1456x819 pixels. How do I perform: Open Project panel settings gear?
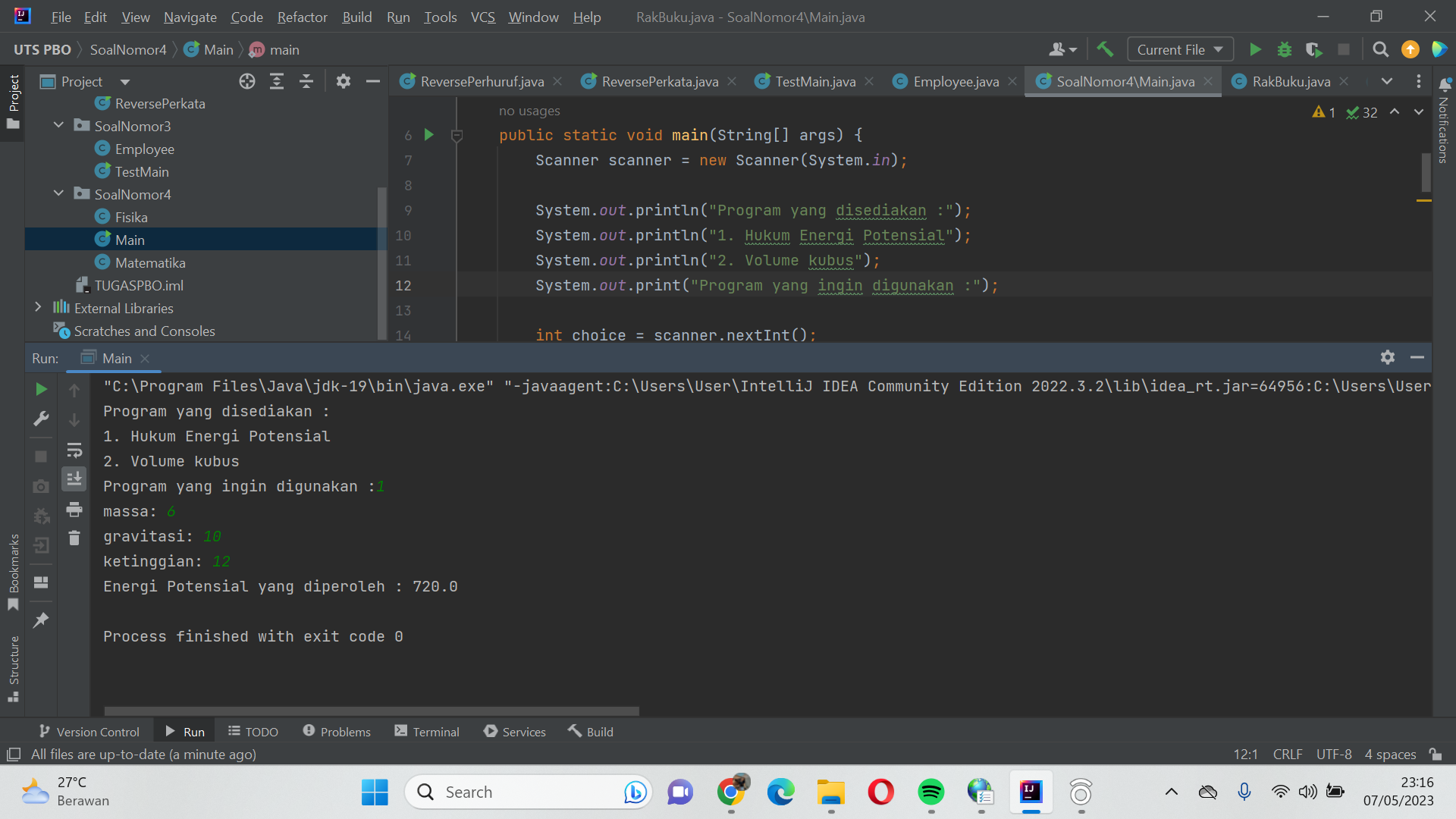point(343,81)
